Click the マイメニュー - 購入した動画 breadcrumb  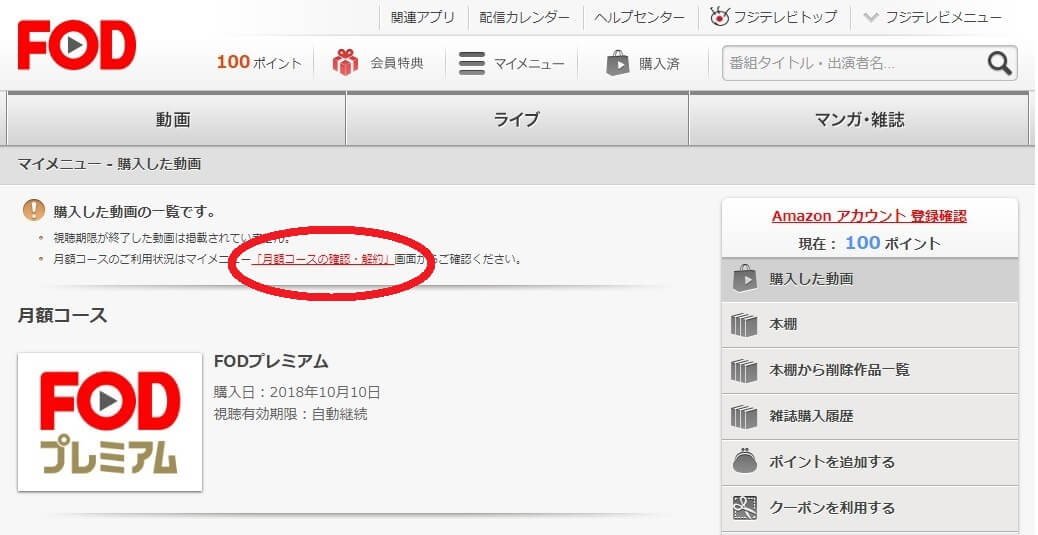click(109, 164)
